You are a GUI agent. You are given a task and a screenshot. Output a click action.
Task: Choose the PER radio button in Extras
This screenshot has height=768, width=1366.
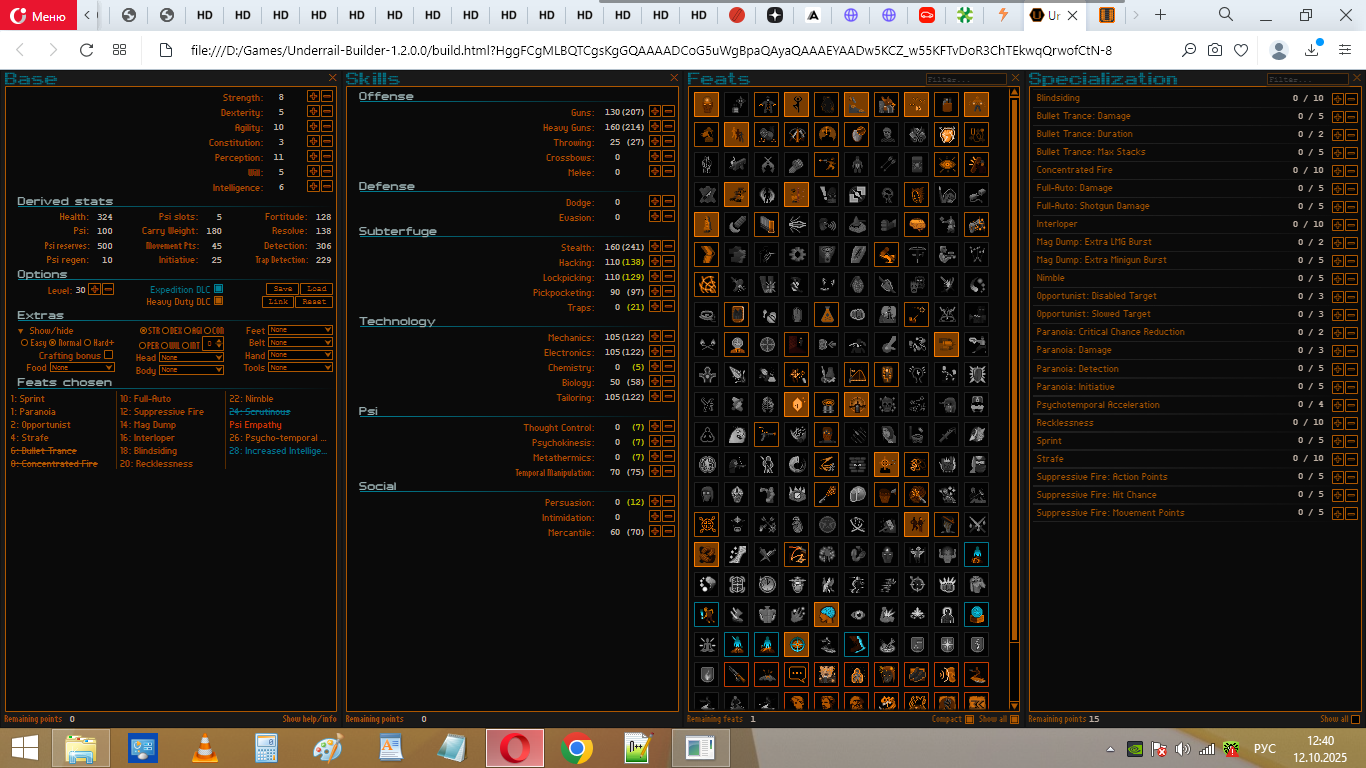pyautogui.click(x=143, y=344)
